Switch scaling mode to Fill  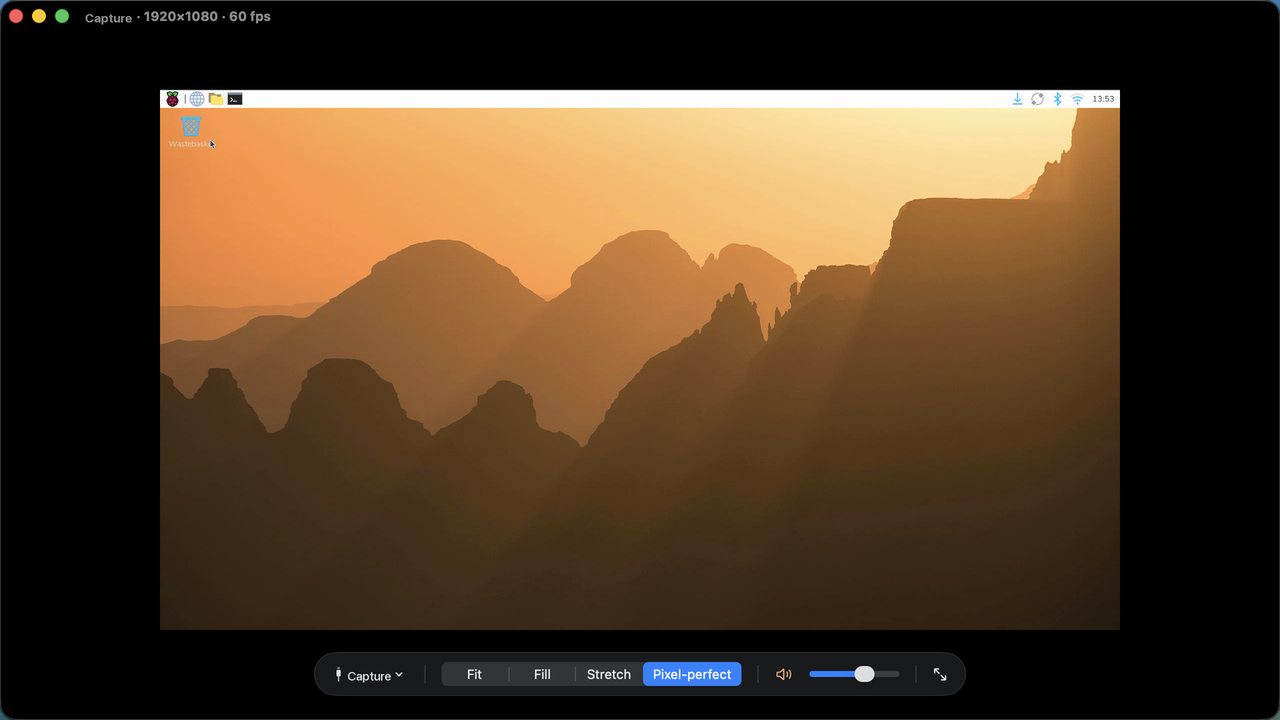[542, 674]
